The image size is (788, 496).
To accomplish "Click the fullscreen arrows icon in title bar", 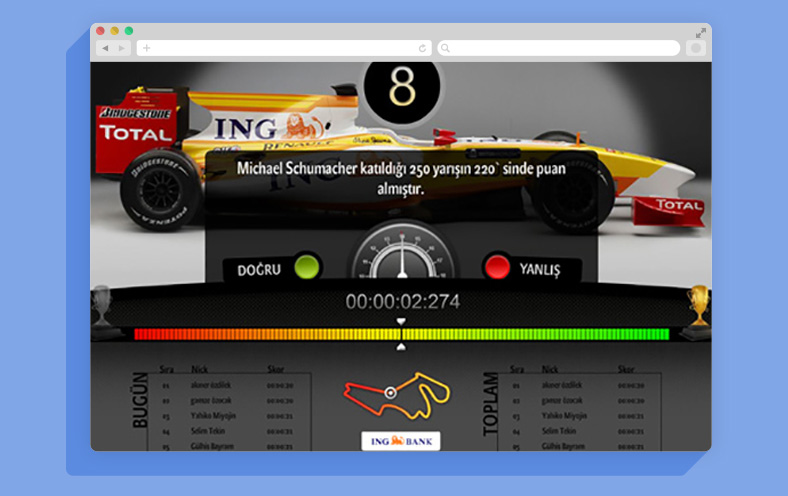I will click(701, 32).
